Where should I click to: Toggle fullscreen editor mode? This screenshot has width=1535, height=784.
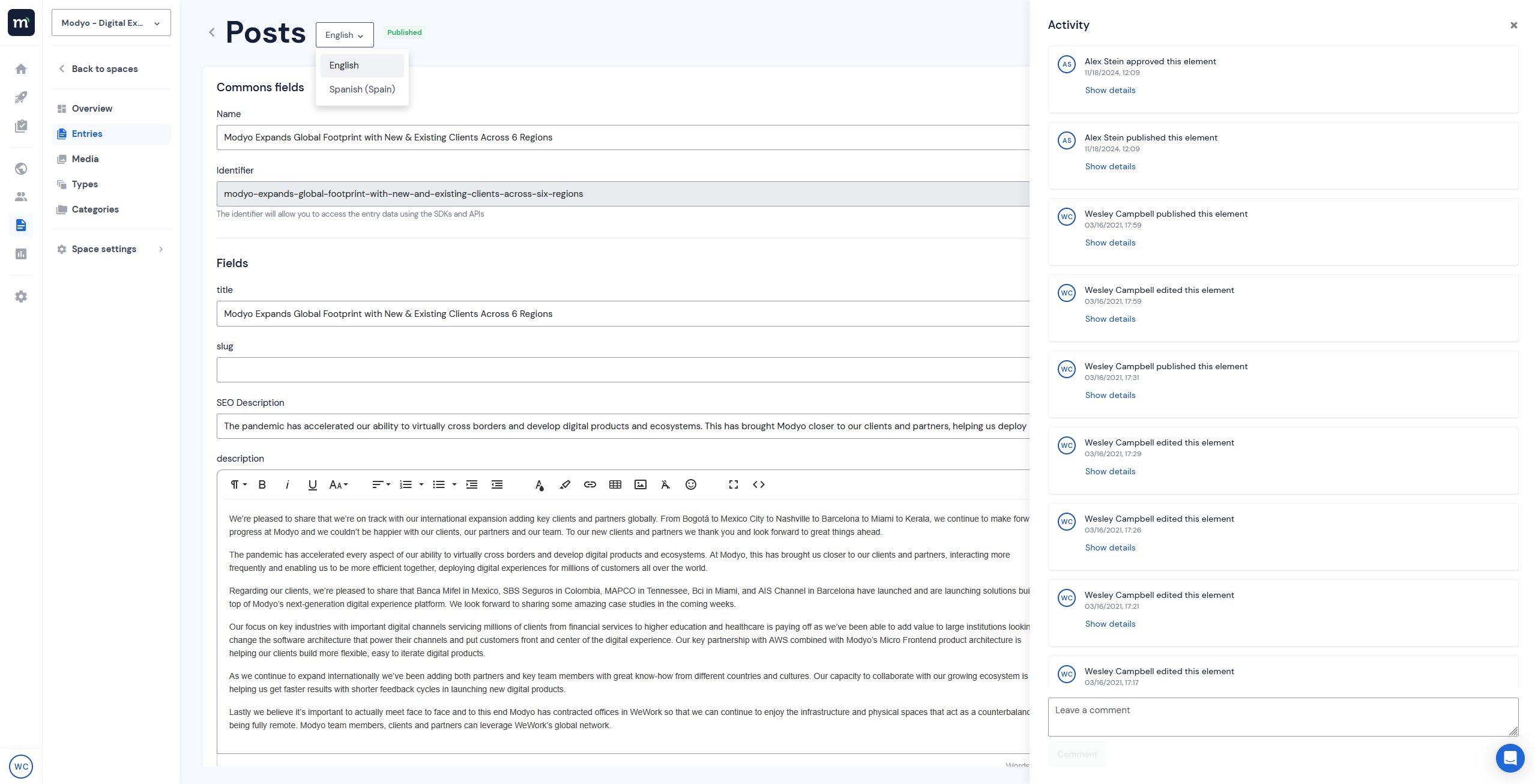(x=733, y=485)
